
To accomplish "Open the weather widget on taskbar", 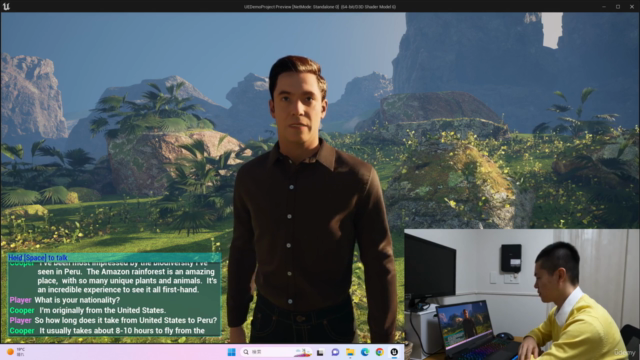I will point(16,352).
